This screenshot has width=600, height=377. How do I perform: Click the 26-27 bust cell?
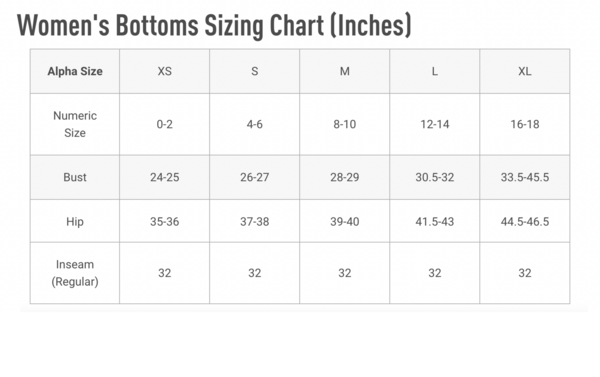pos(254,178)
